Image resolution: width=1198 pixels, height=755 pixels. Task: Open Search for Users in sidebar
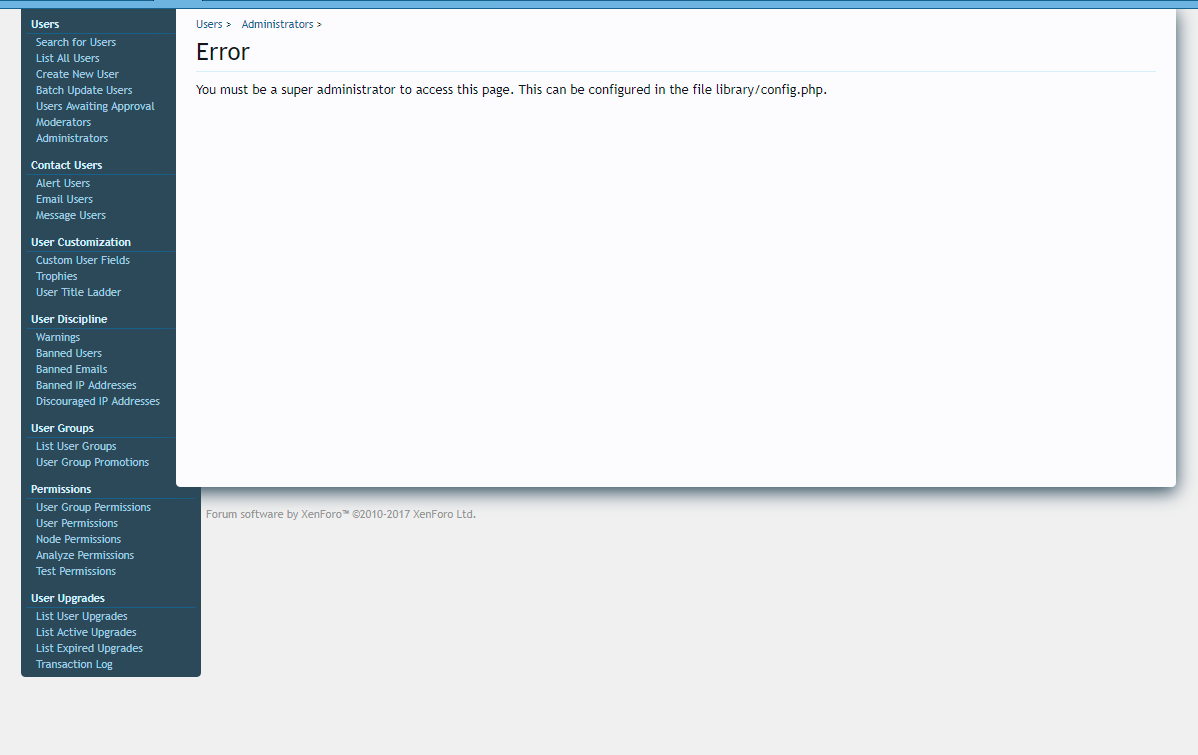76,42
